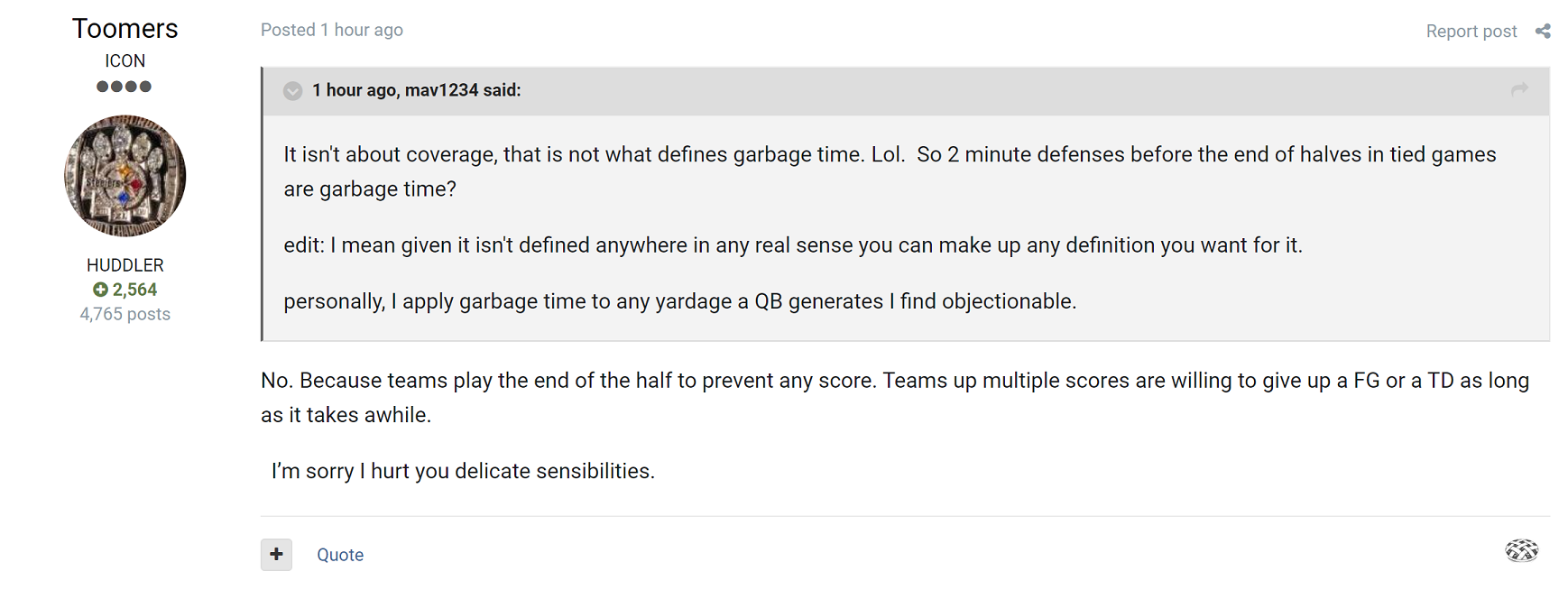The width and height of the screenshot is (1568, 590).
Task: Collapse the mav1234 quote block
Action: coord(292,91)
